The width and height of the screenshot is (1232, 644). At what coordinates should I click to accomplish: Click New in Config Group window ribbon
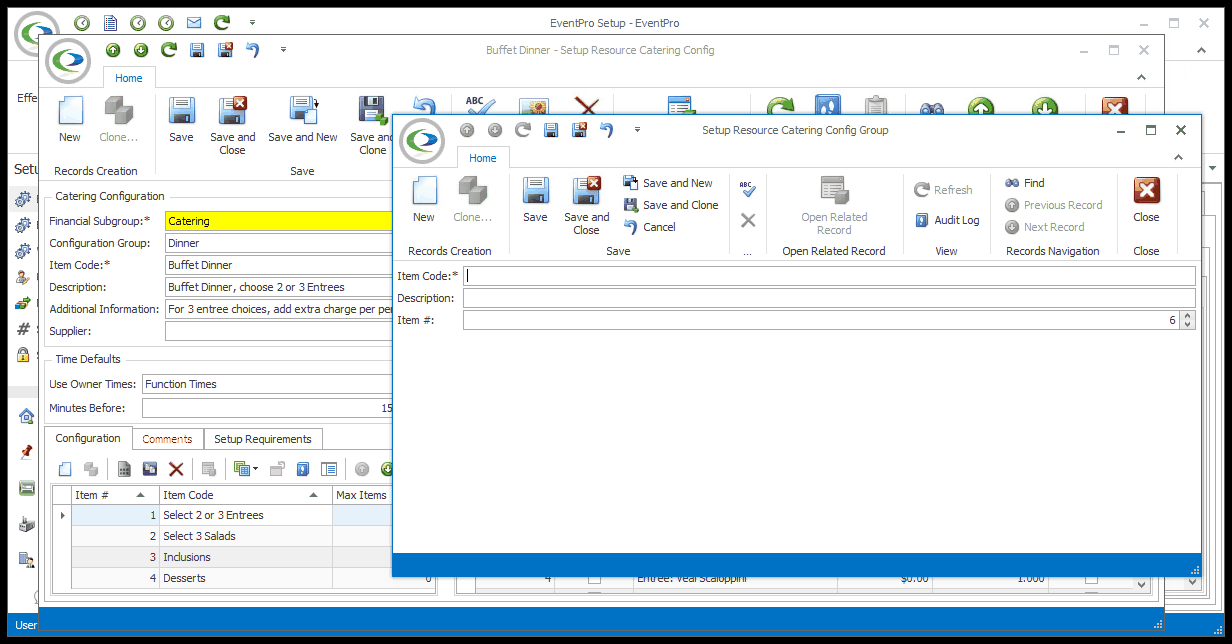tap(424, 200)
